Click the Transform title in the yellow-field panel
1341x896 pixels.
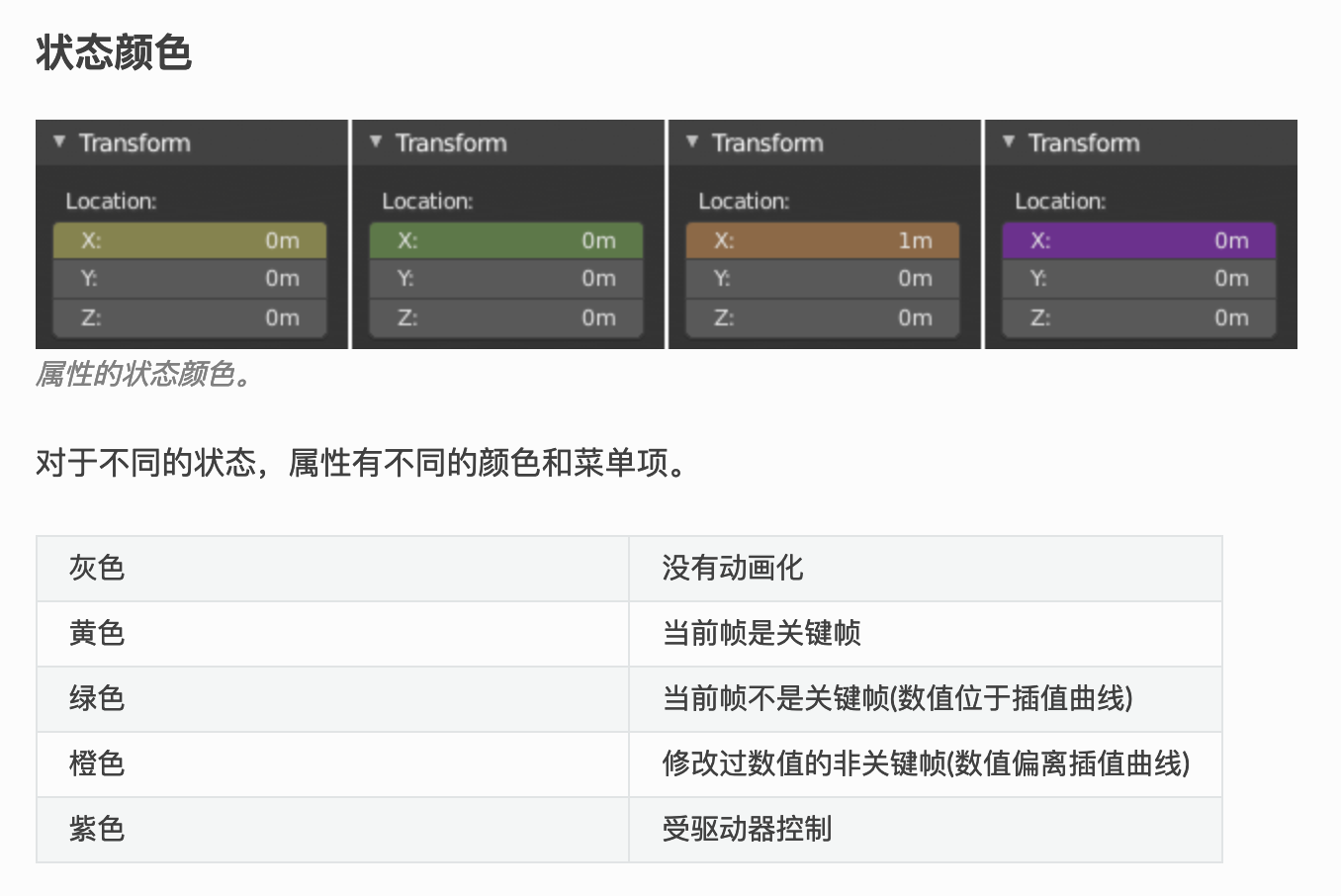(134, 142)
